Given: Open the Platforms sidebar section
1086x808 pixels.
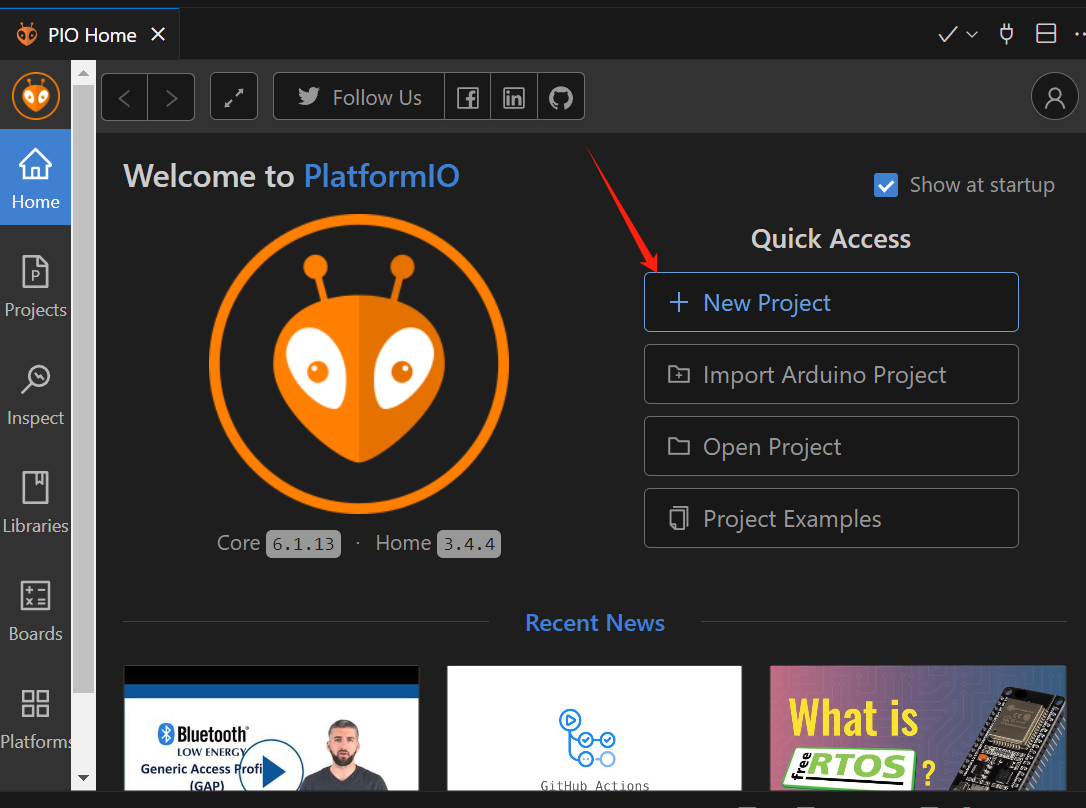Looking at the screenshot, I should click(x=35, y=717).
